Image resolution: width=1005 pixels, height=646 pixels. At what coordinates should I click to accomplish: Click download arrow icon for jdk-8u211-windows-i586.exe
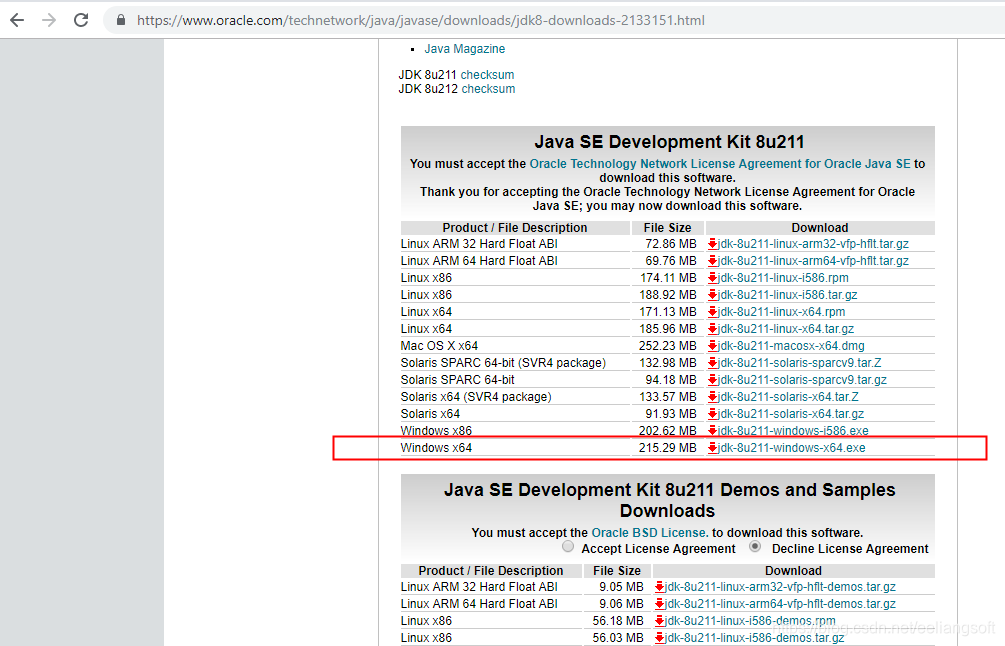coord(712,431)
